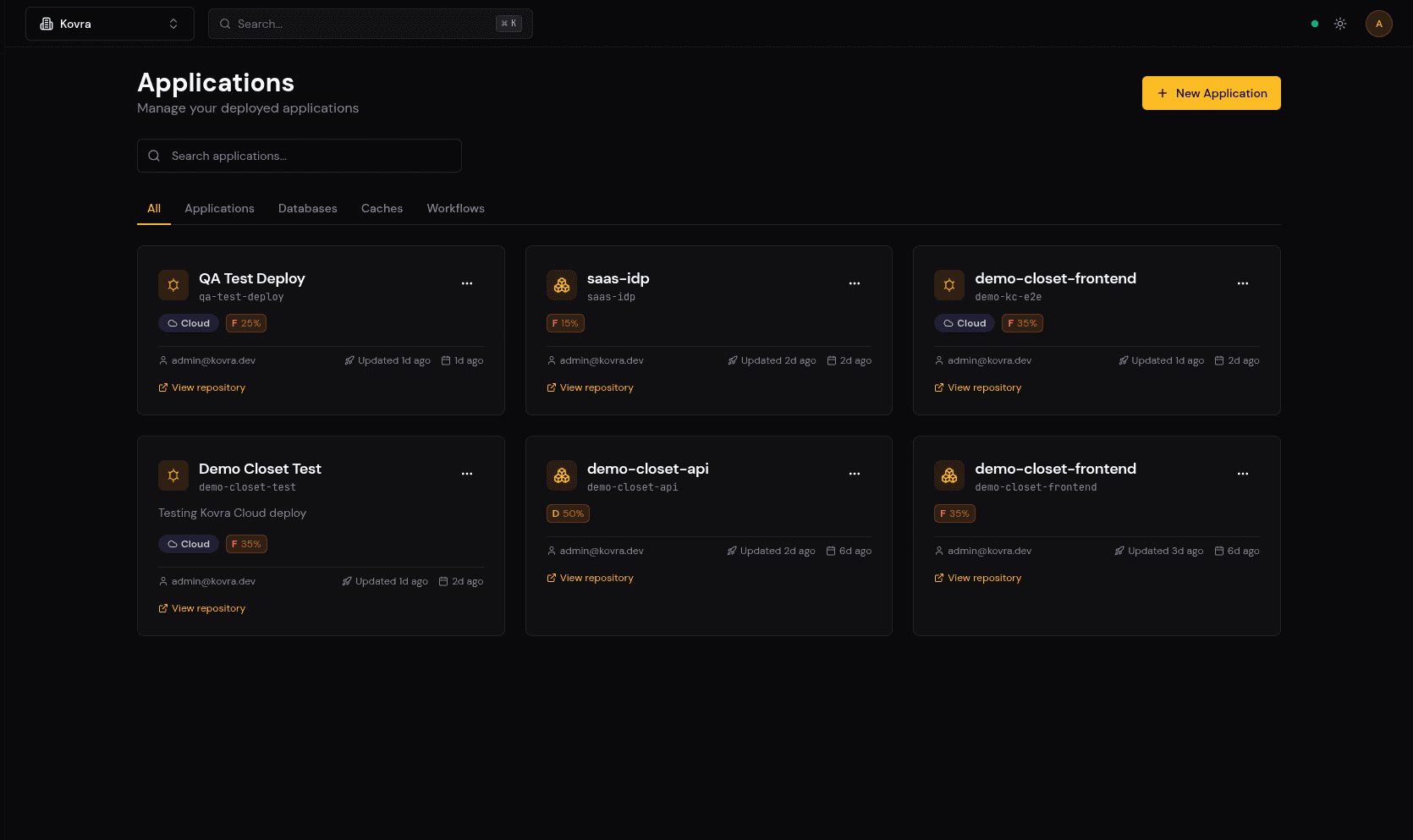
Task: Open the user avatar menu labeled A
Action: pos(1379,24)
